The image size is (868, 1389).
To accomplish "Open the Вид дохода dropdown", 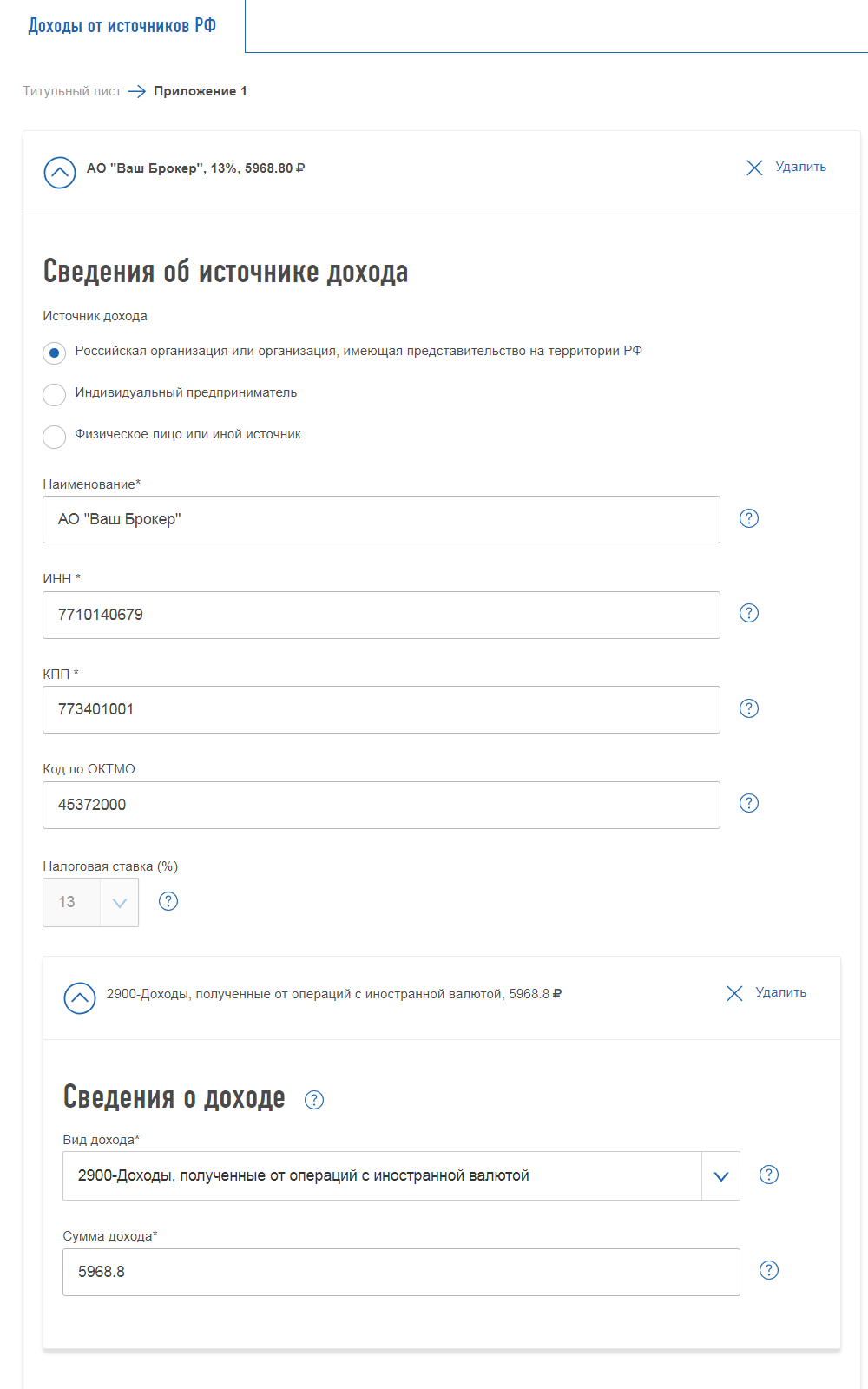I will pos(720,1176).
